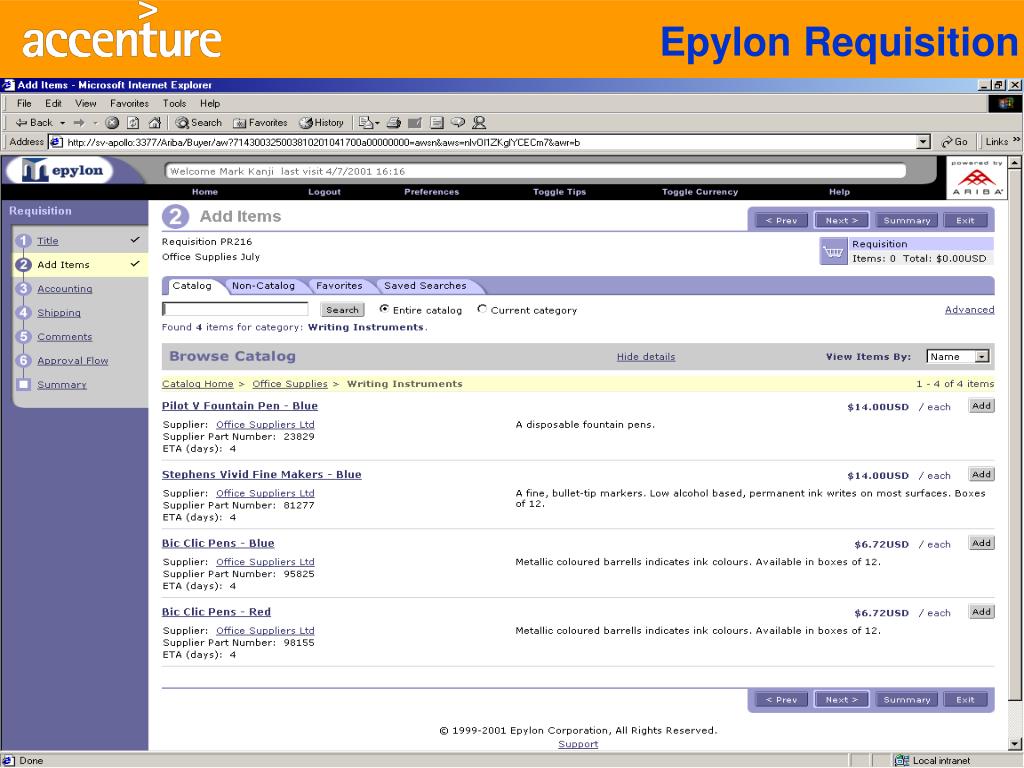This screenshot has height=768, width=1024.
Task: Click the IE Back arrow button
Action: (34, 122)
